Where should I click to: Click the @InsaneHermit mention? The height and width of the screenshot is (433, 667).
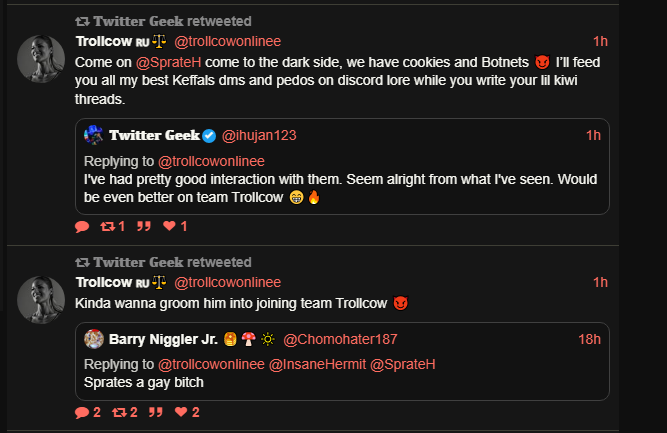point(316,364)
